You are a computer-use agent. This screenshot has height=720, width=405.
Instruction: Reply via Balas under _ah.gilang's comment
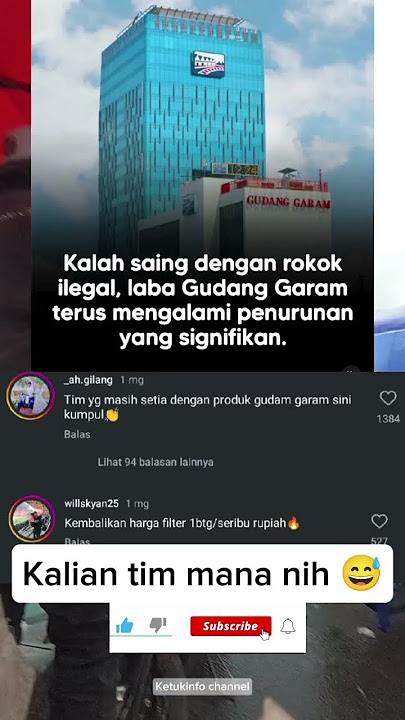coord(77,434)
